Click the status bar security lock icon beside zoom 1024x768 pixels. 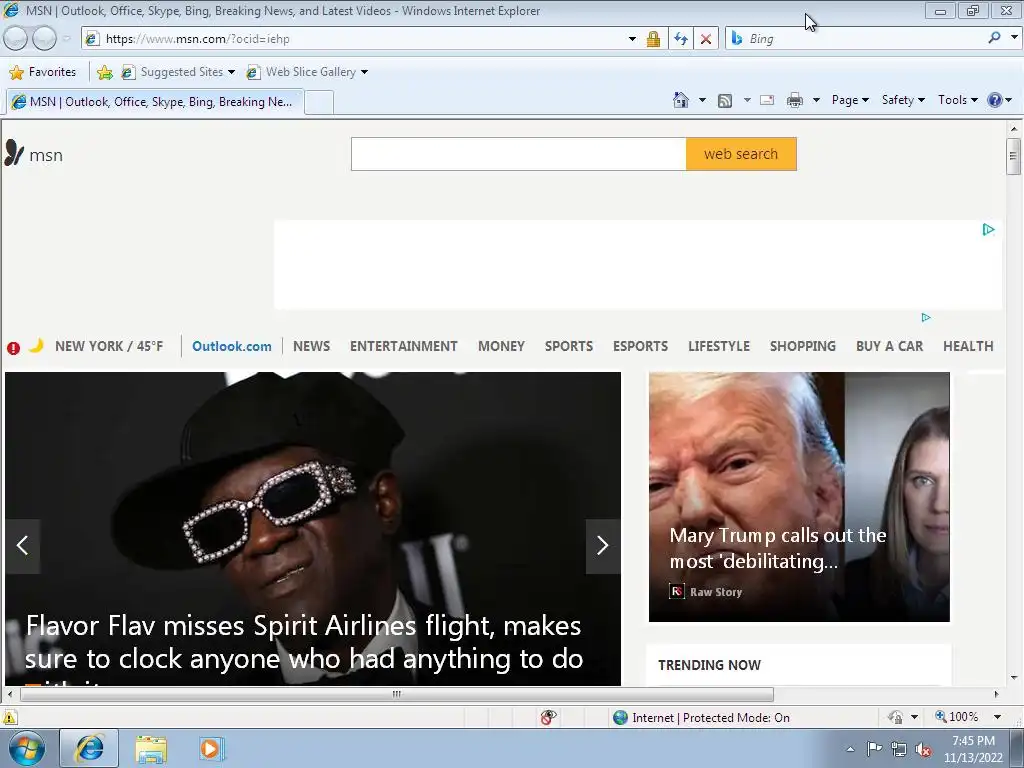pyautogui.click(x=895, y=717)
